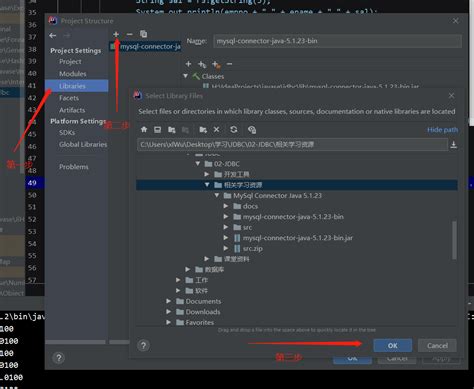
Task: Click the file path input field
Action: tap(292, 145)
